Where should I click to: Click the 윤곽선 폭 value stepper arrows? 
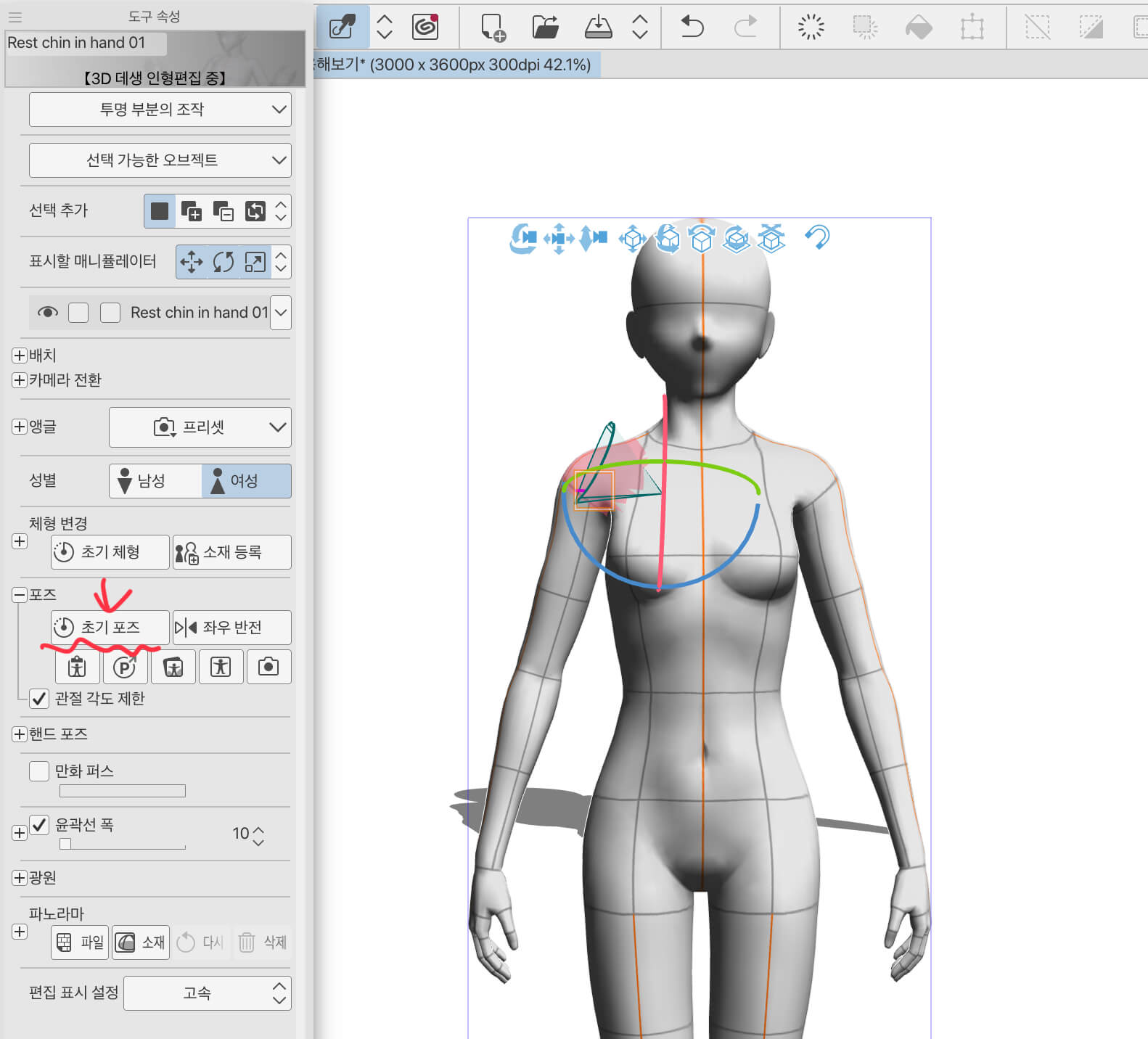(258, 836)
